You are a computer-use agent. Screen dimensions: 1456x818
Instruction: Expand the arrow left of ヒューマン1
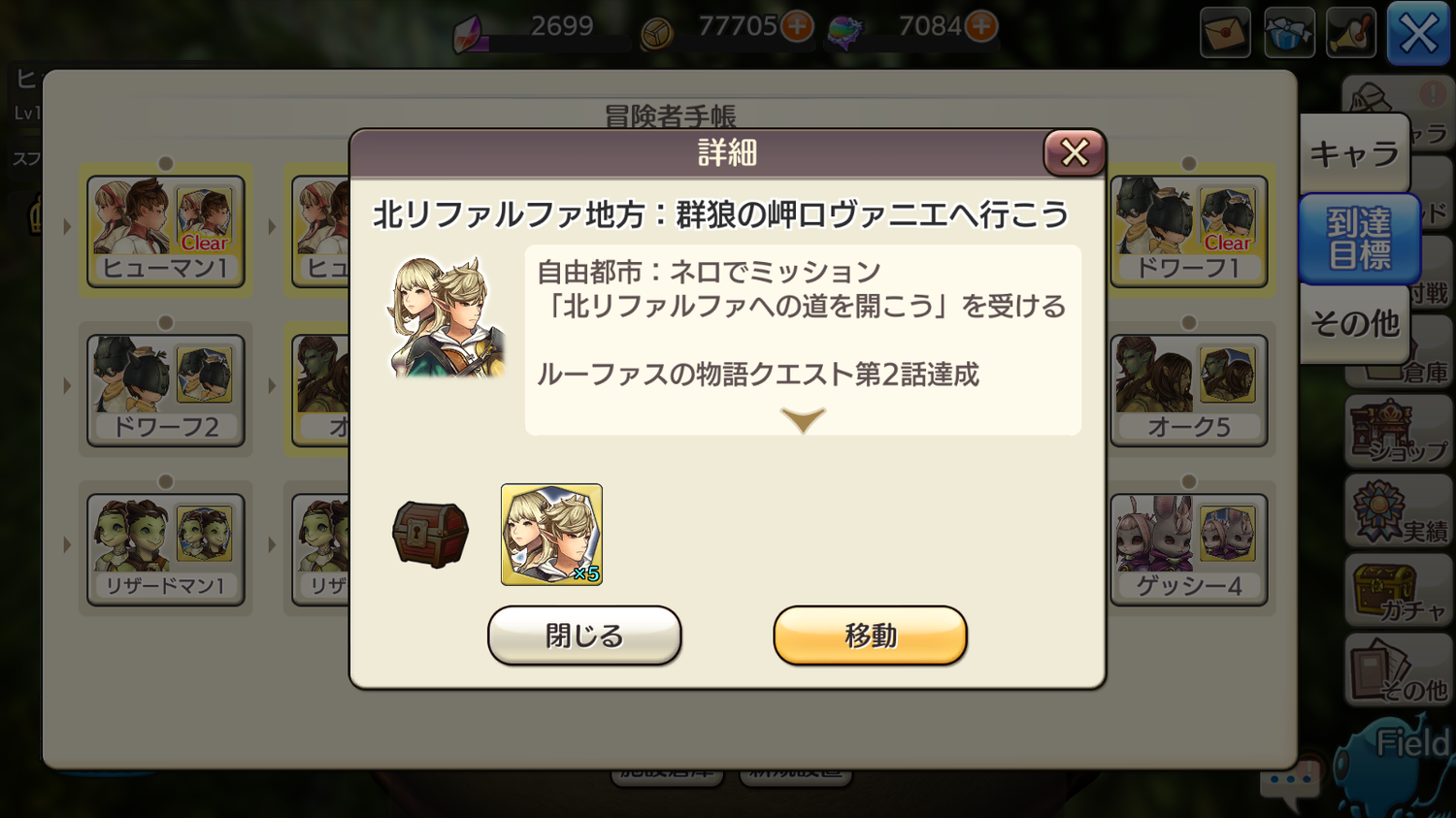[67, 227]
